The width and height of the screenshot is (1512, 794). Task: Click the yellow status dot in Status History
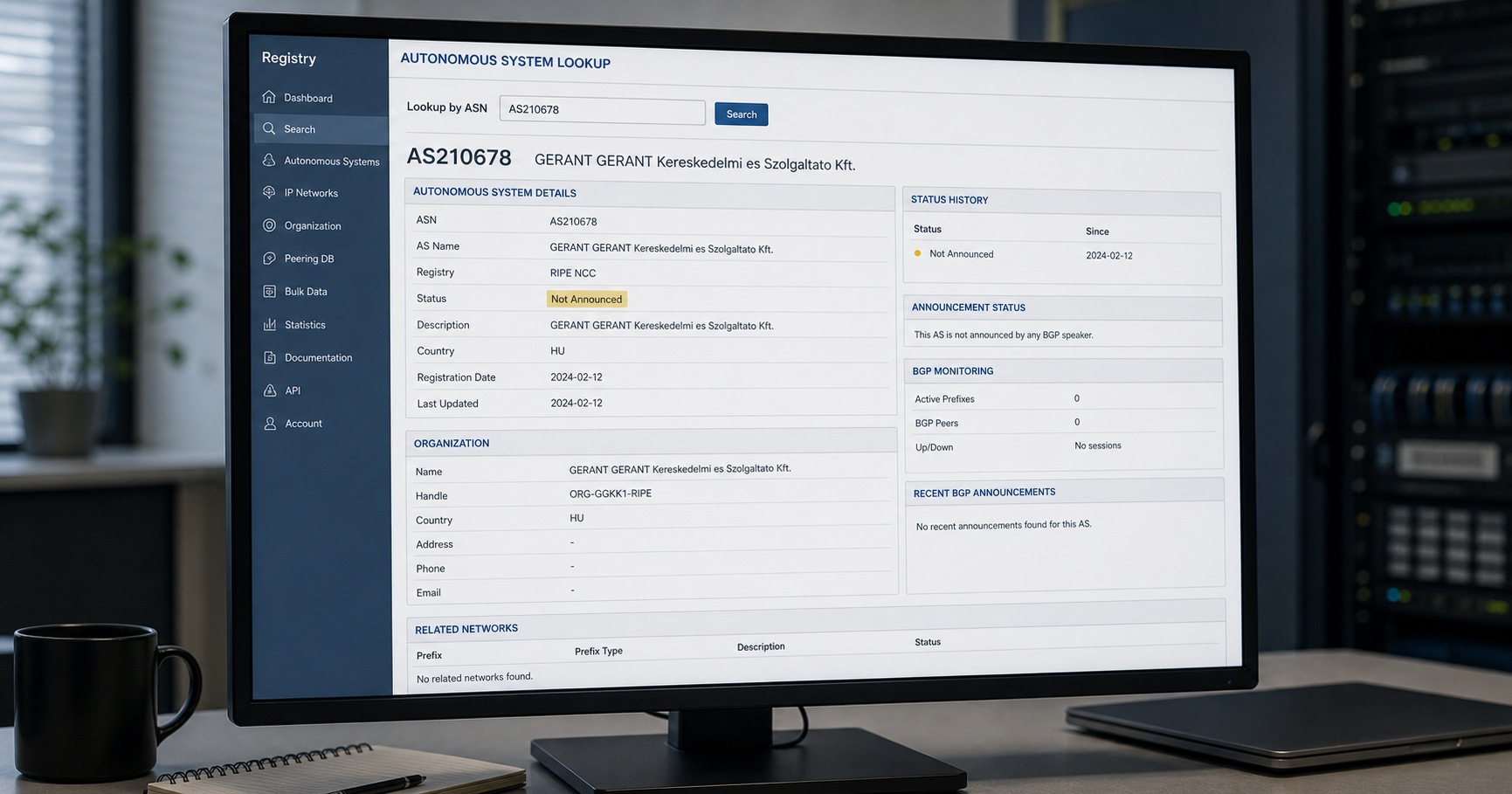pos(917,253)
